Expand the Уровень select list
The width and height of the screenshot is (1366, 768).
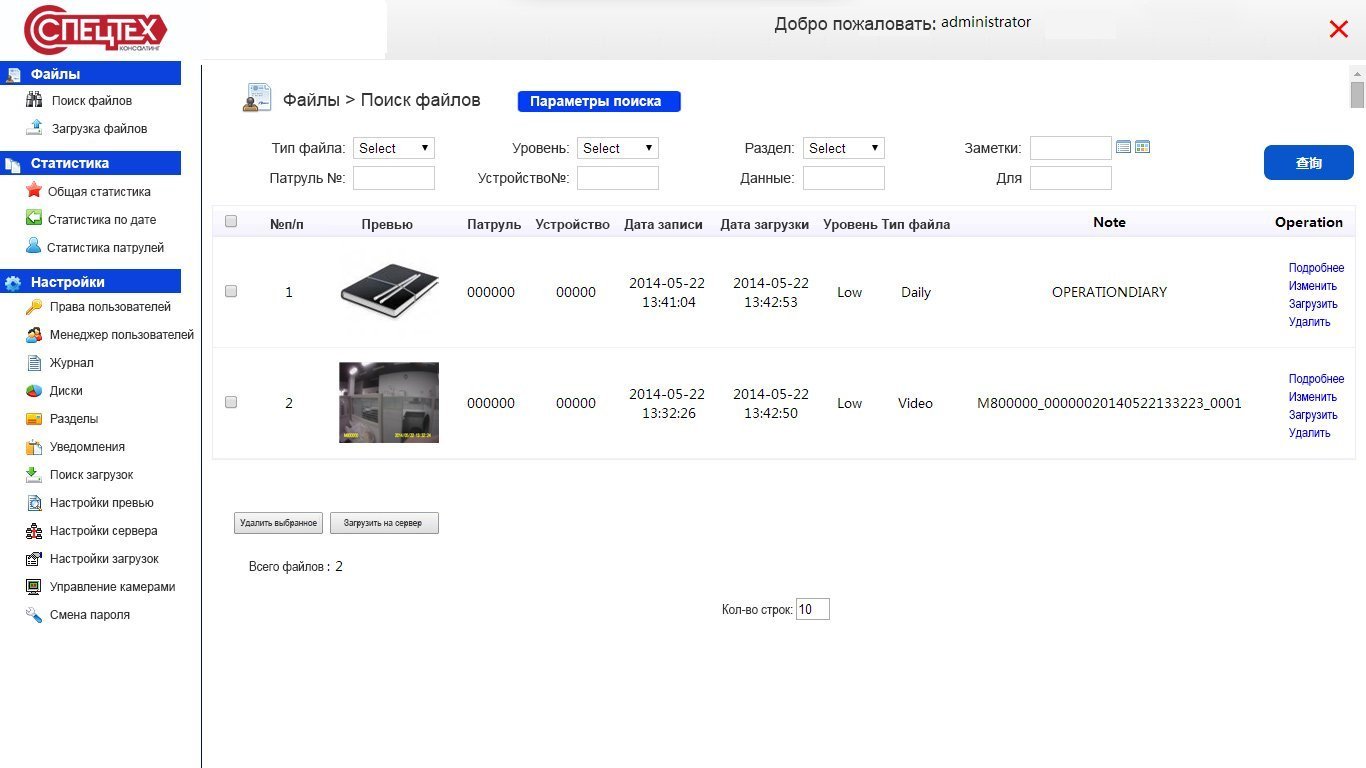[x=617, y=148]
